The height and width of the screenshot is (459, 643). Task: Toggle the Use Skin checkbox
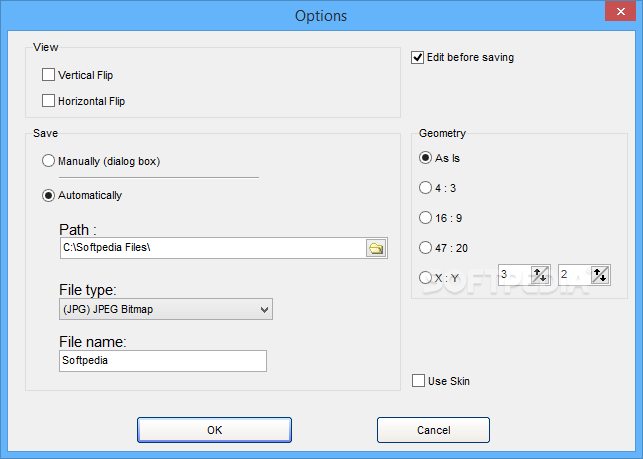pyautogui.click(x=418, y=381)
